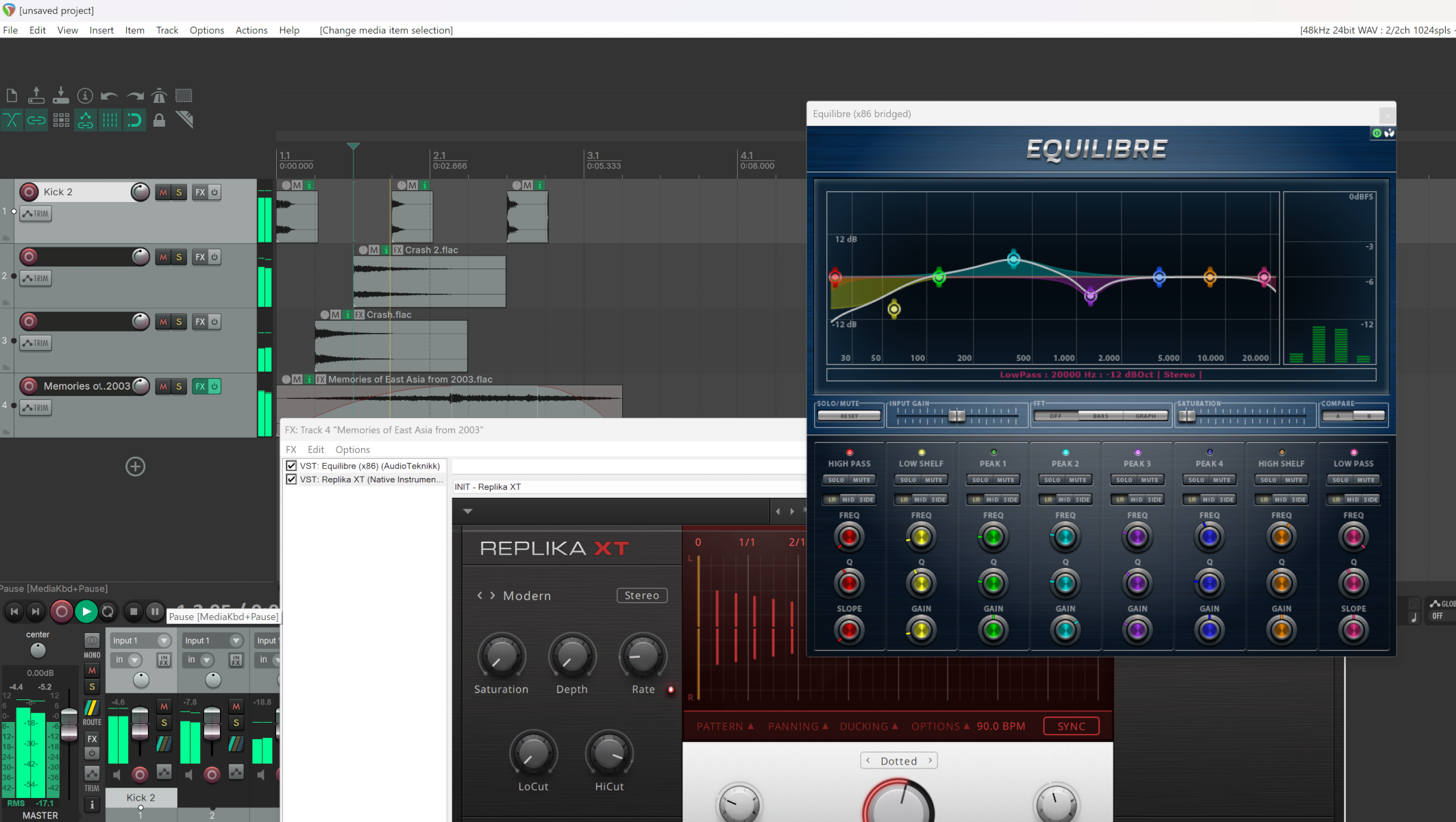Toggle the item grouping chain-link icon

pos(36,121)
